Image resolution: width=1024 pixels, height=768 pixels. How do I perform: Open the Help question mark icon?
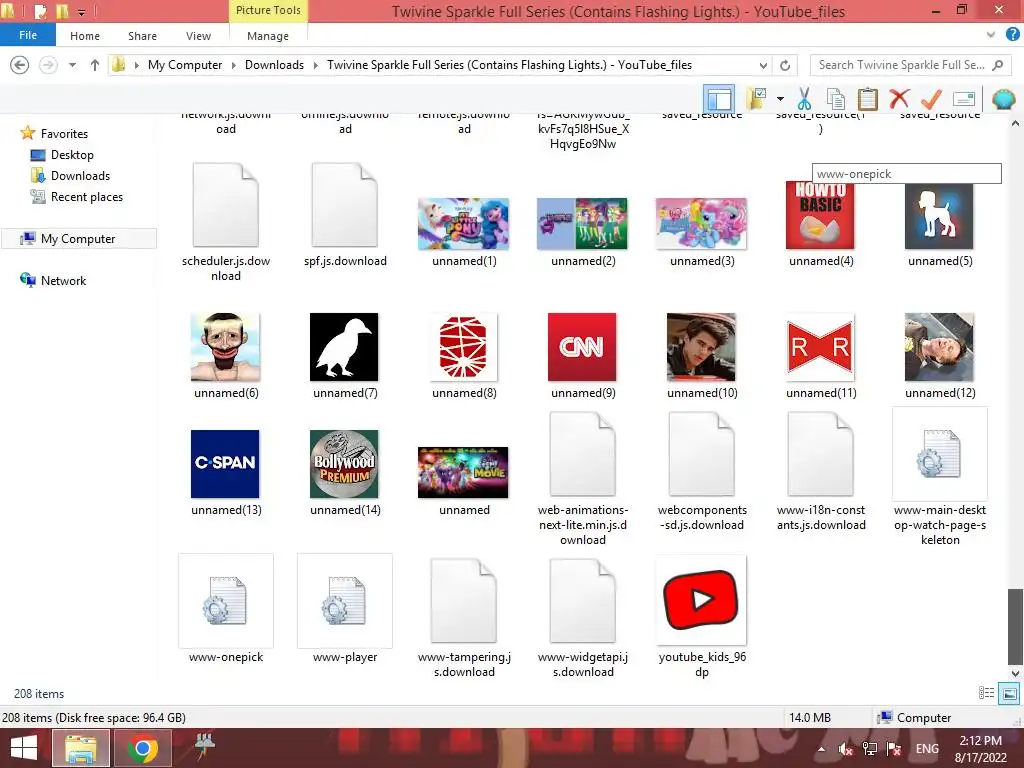pyautogui.click(x=1013, y=35)
